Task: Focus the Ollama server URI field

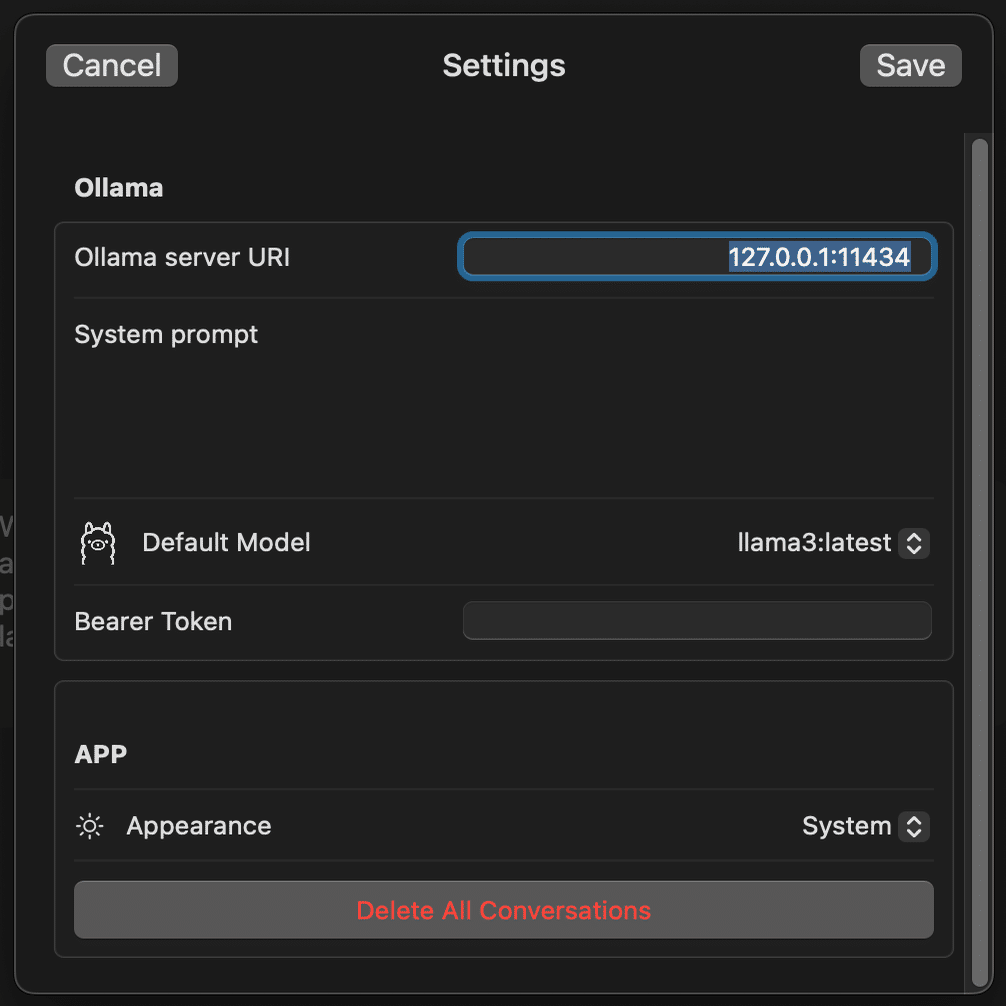Action: tap(697, 257)
